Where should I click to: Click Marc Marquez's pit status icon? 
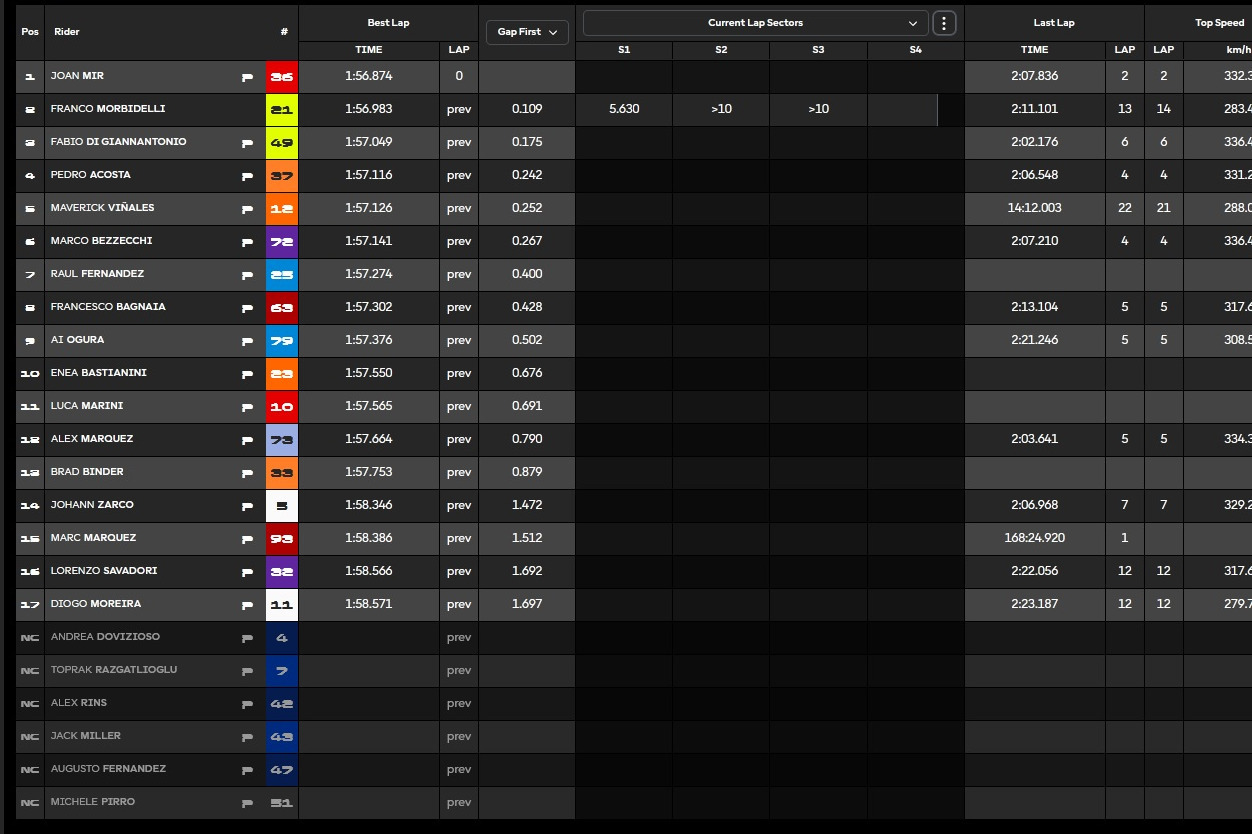pyautogui.click(x=247, y=538)
